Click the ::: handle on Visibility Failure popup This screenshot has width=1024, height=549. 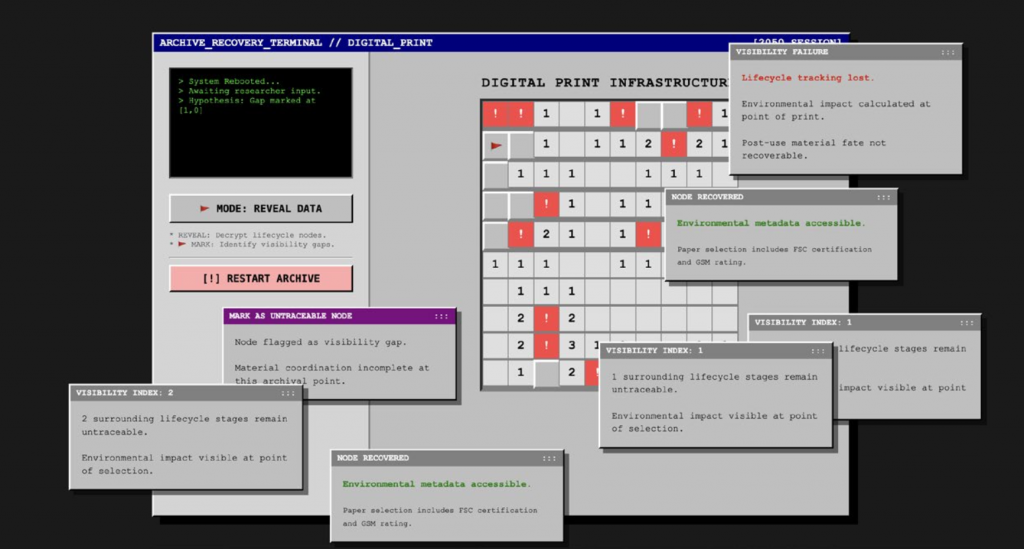pyautogui.click(x=947, y=52)
